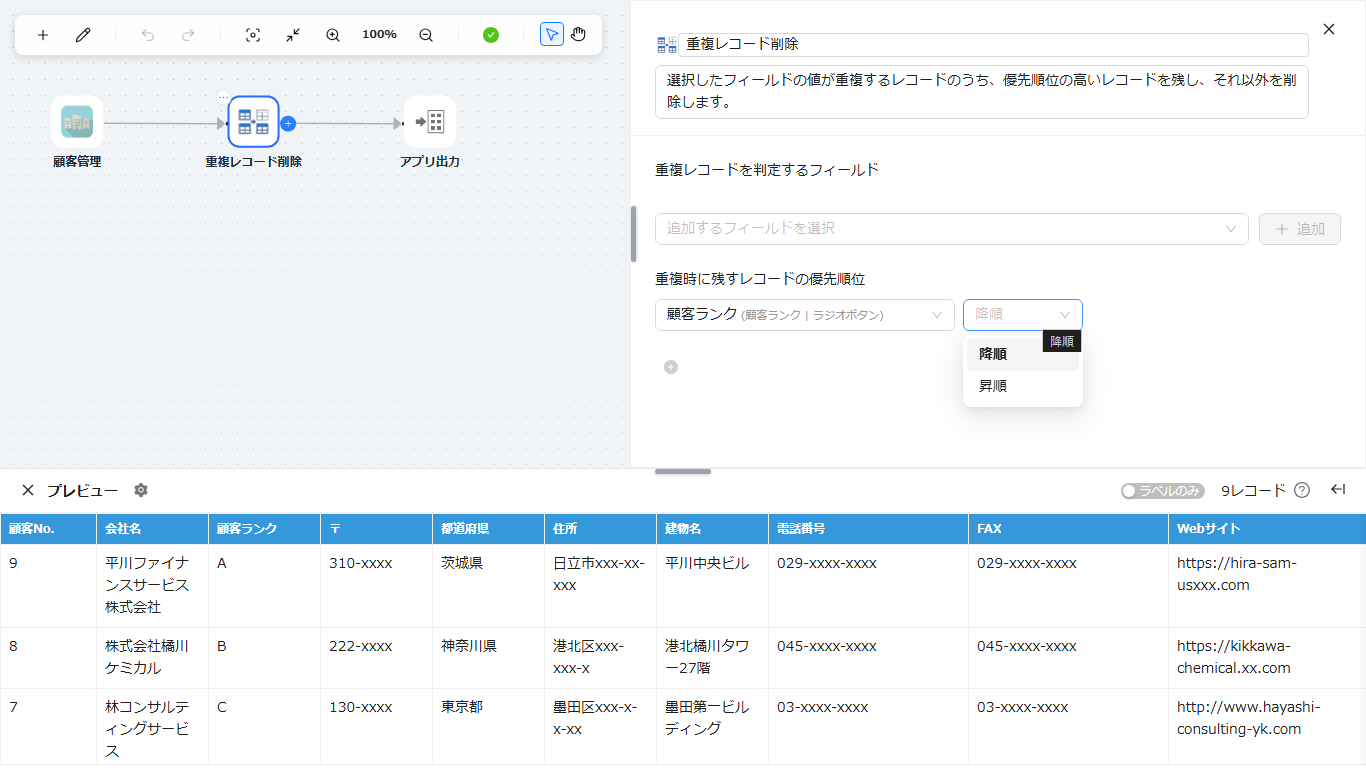Screen dimensions: 1366x768
Task: Select the 重複レコード削除 node icon
Action: pyautogui.click(x=253, y=122)
